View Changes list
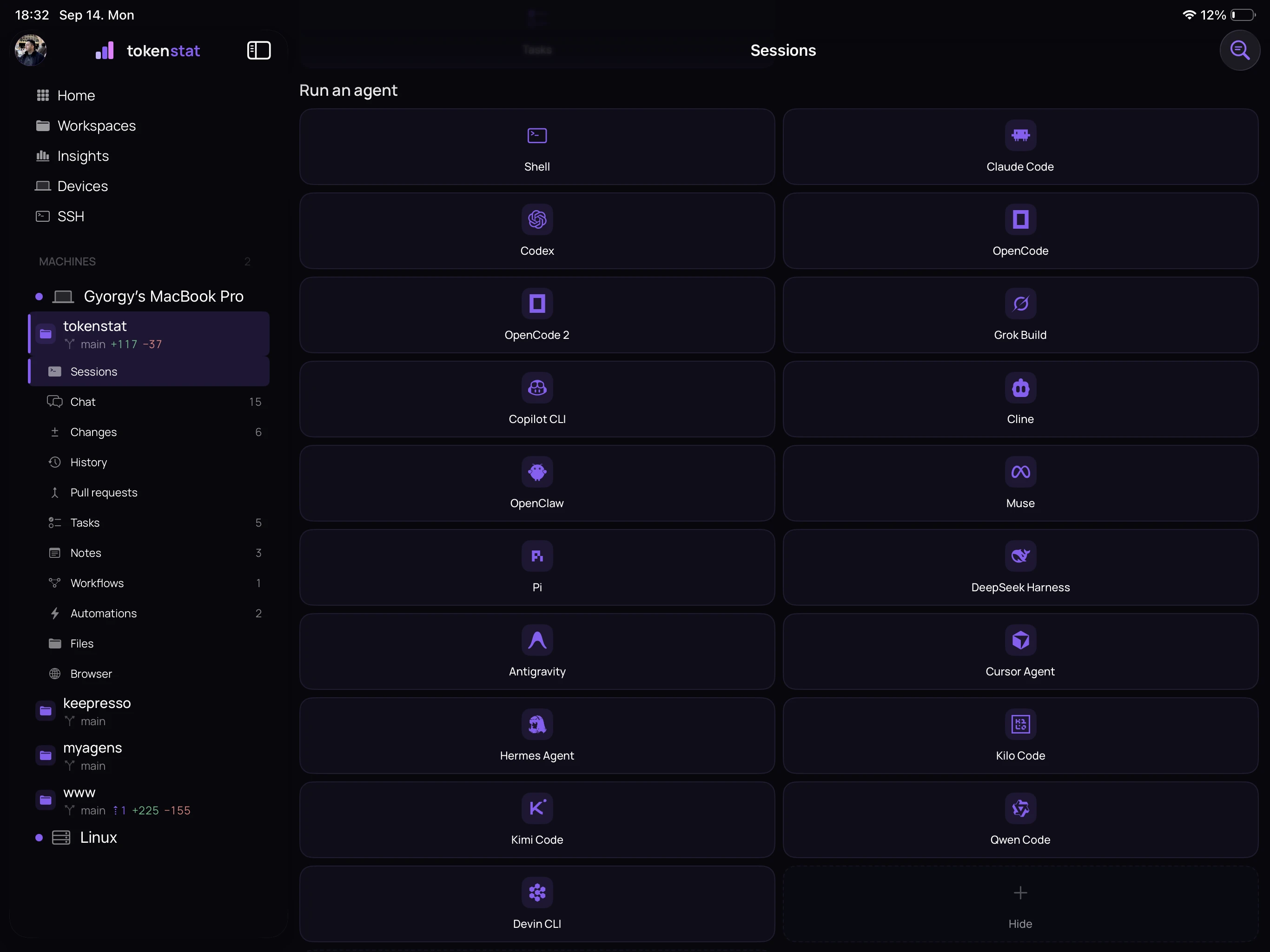The image size is (1270, 952). click(x=149, y=432)
